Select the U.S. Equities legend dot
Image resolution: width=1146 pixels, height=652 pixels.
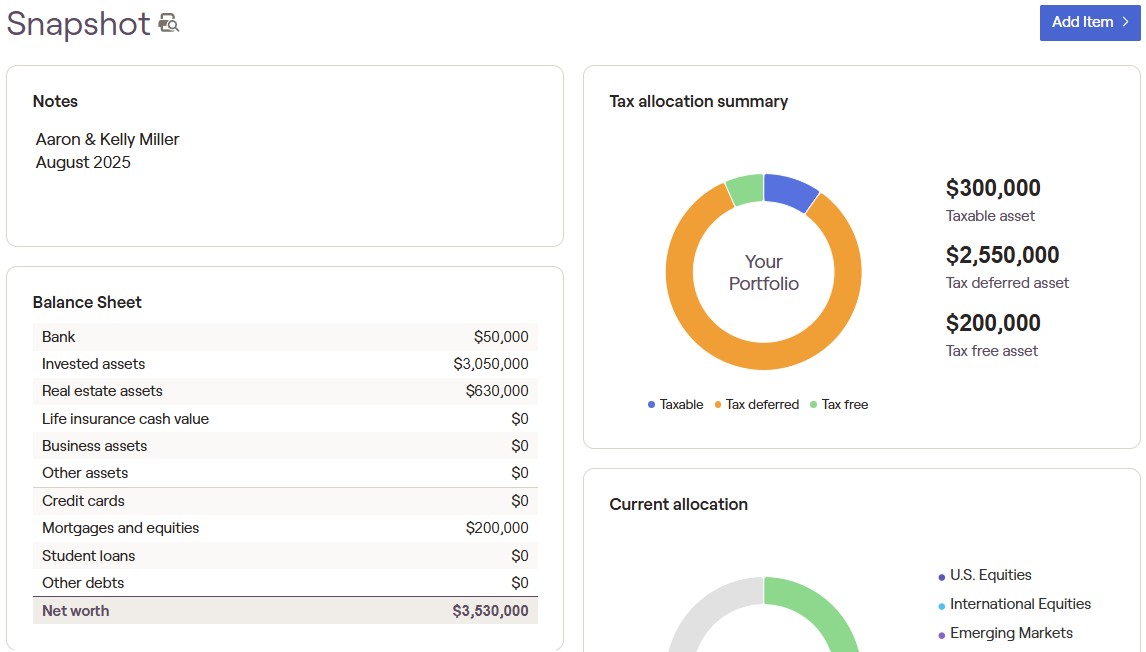942,577
